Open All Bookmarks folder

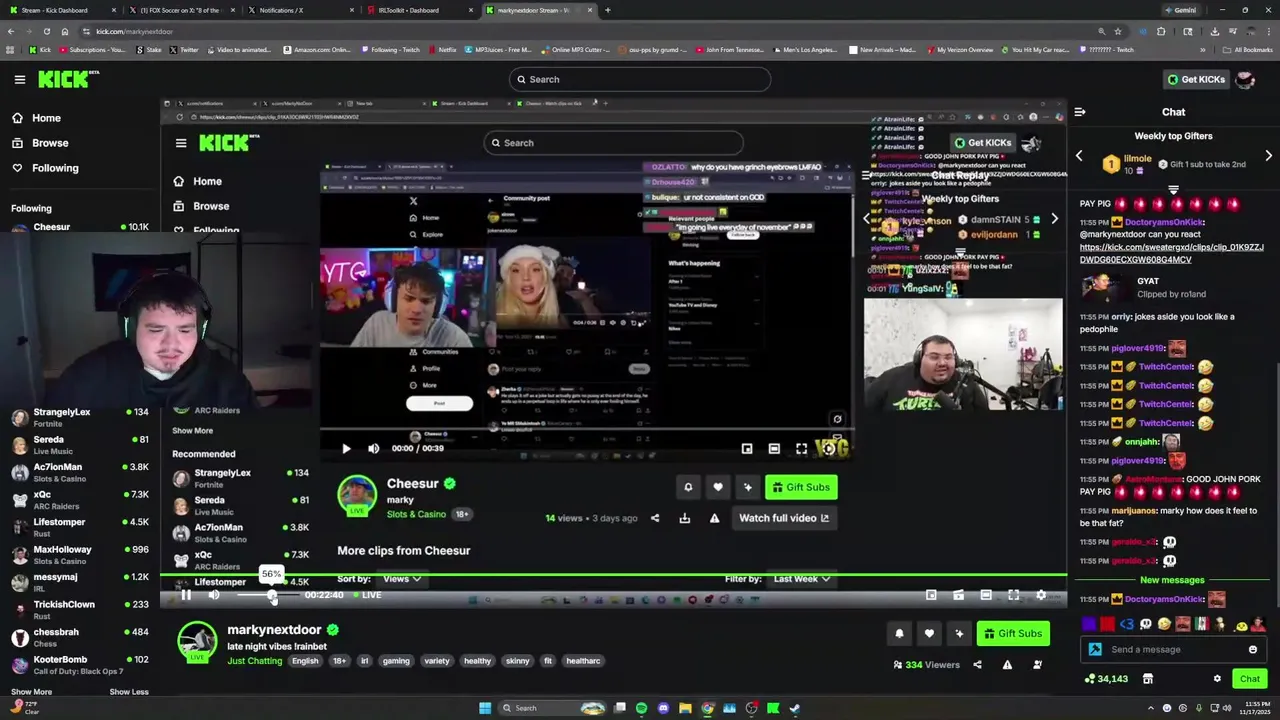[x=1247, y=50]
